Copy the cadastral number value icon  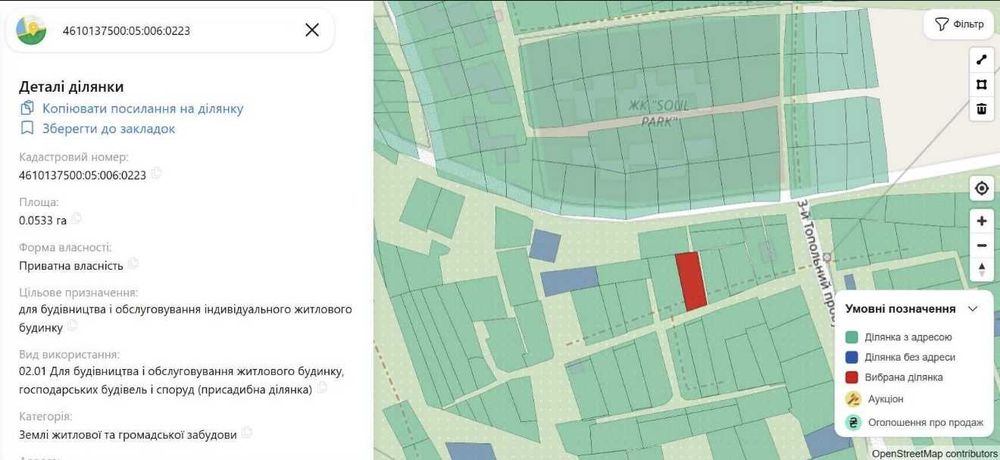(x=156, y=174)
